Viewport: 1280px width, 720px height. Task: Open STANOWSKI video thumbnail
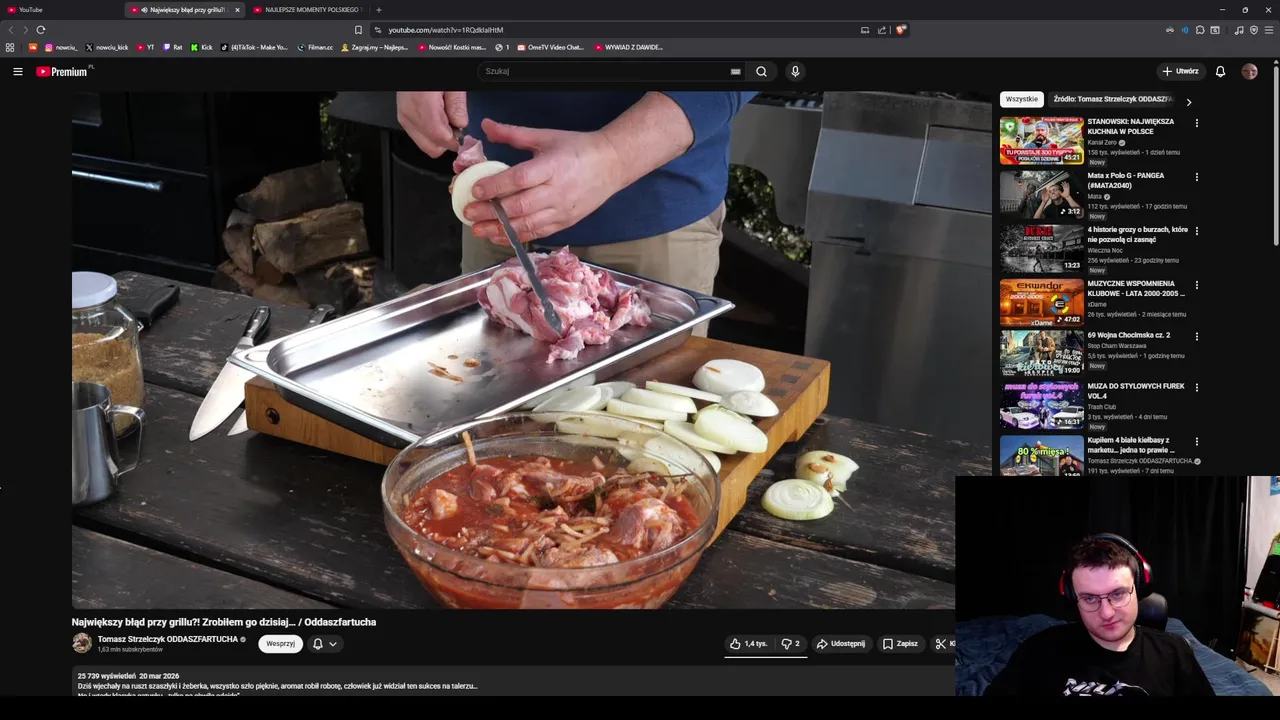point(1041,140)
